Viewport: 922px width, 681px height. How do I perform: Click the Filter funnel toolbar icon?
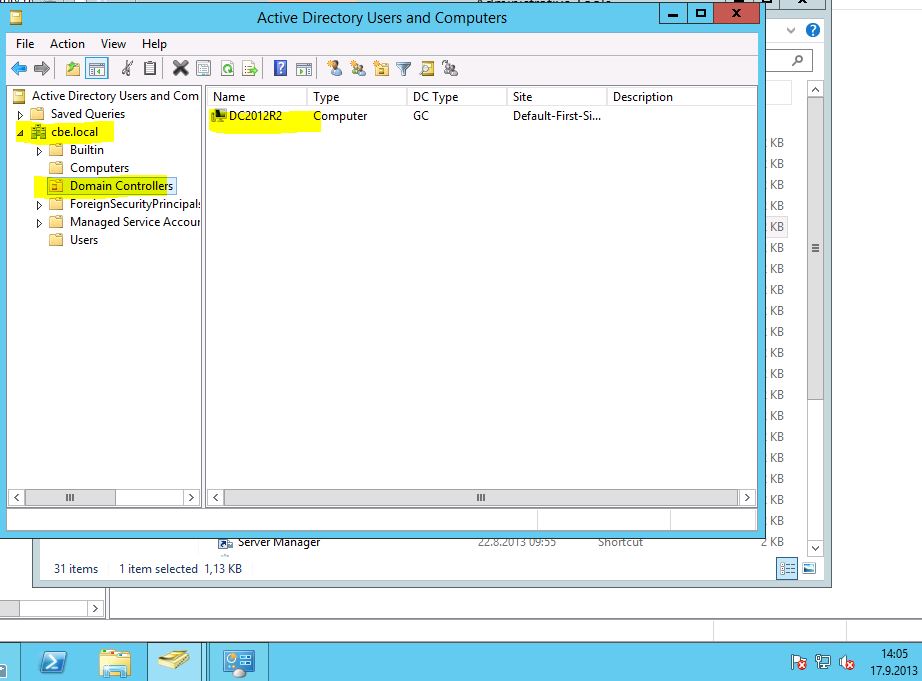coord(404,69)
